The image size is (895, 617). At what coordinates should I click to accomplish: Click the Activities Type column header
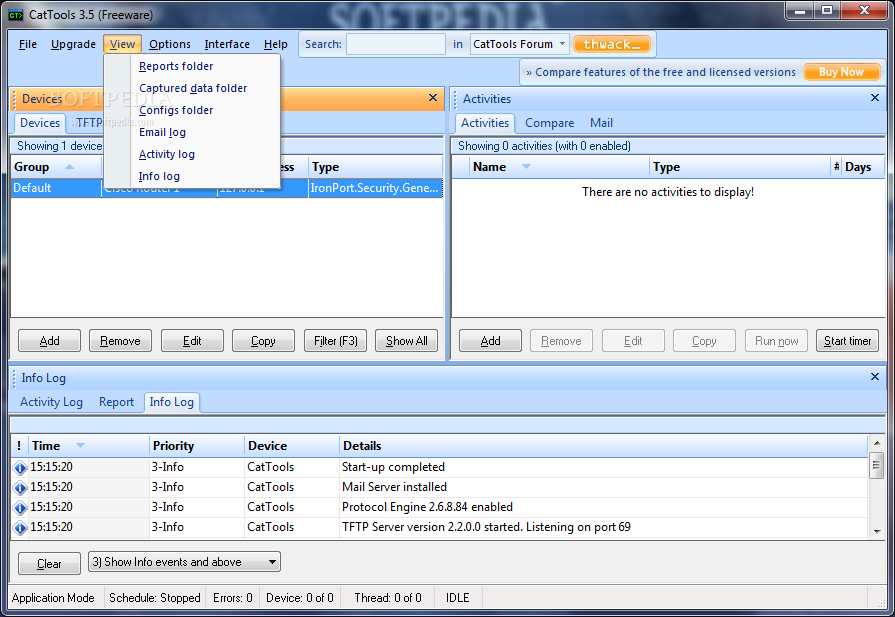tap(740, 167)
